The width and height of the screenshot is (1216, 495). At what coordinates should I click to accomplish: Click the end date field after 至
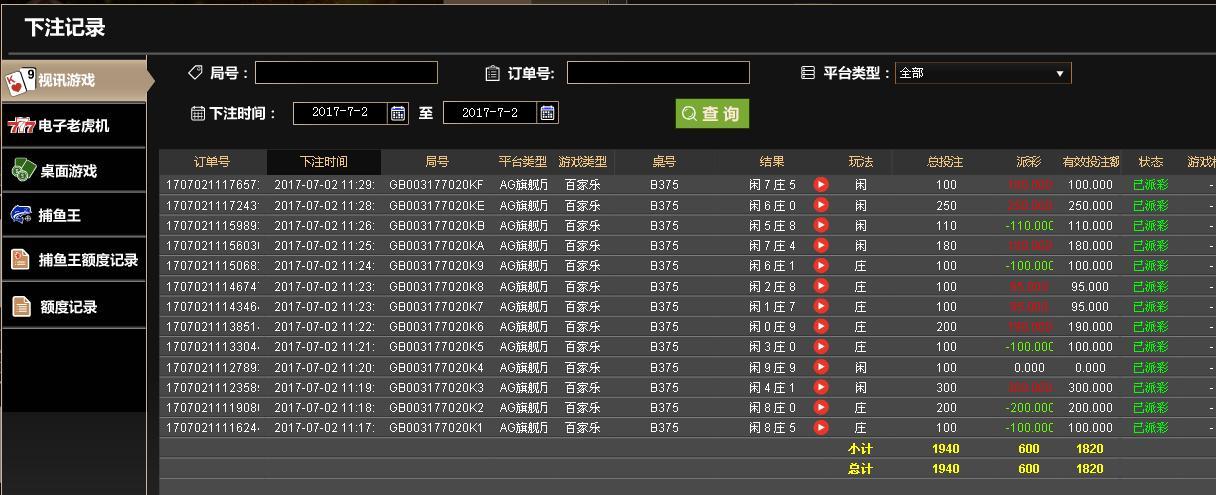point(490,113)
